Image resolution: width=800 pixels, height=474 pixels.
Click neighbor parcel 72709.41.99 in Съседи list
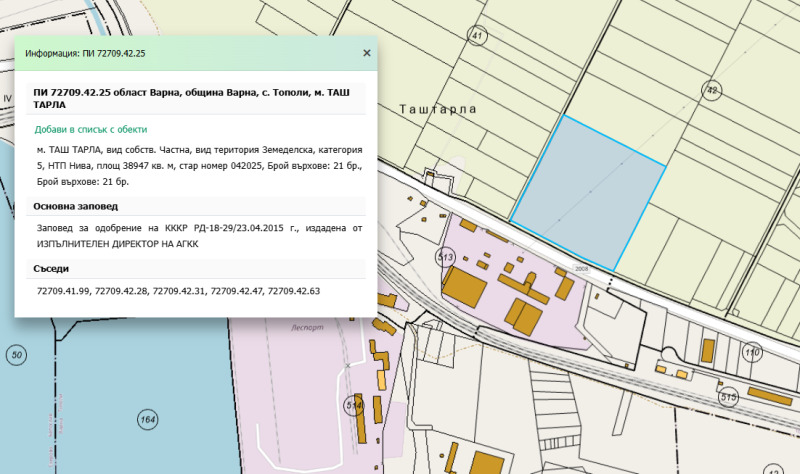click(x=63, y=291)
